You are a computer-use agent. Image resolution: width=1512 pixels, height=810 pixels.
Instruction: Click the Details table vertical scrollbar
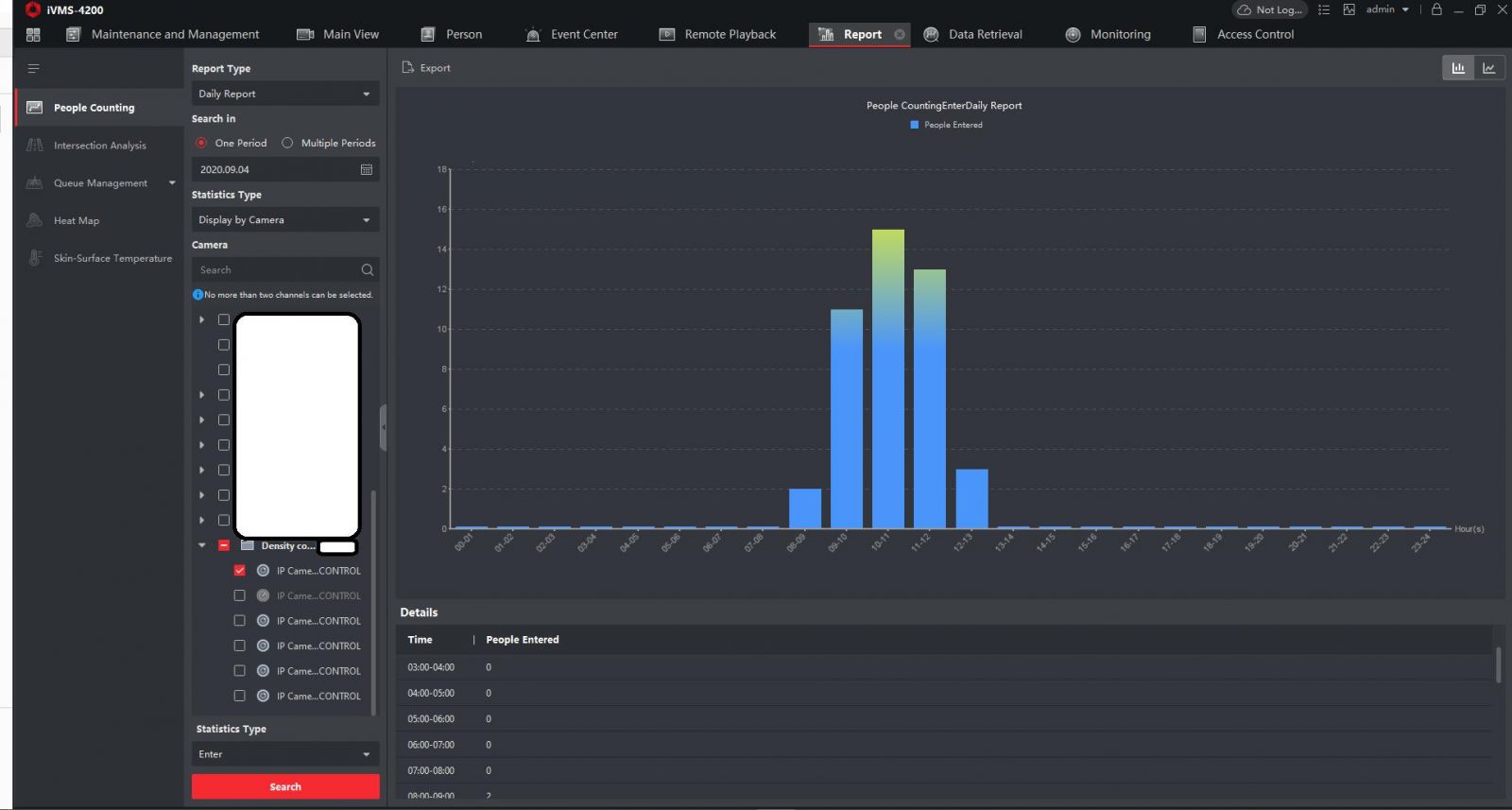(x=1498, y=664)
